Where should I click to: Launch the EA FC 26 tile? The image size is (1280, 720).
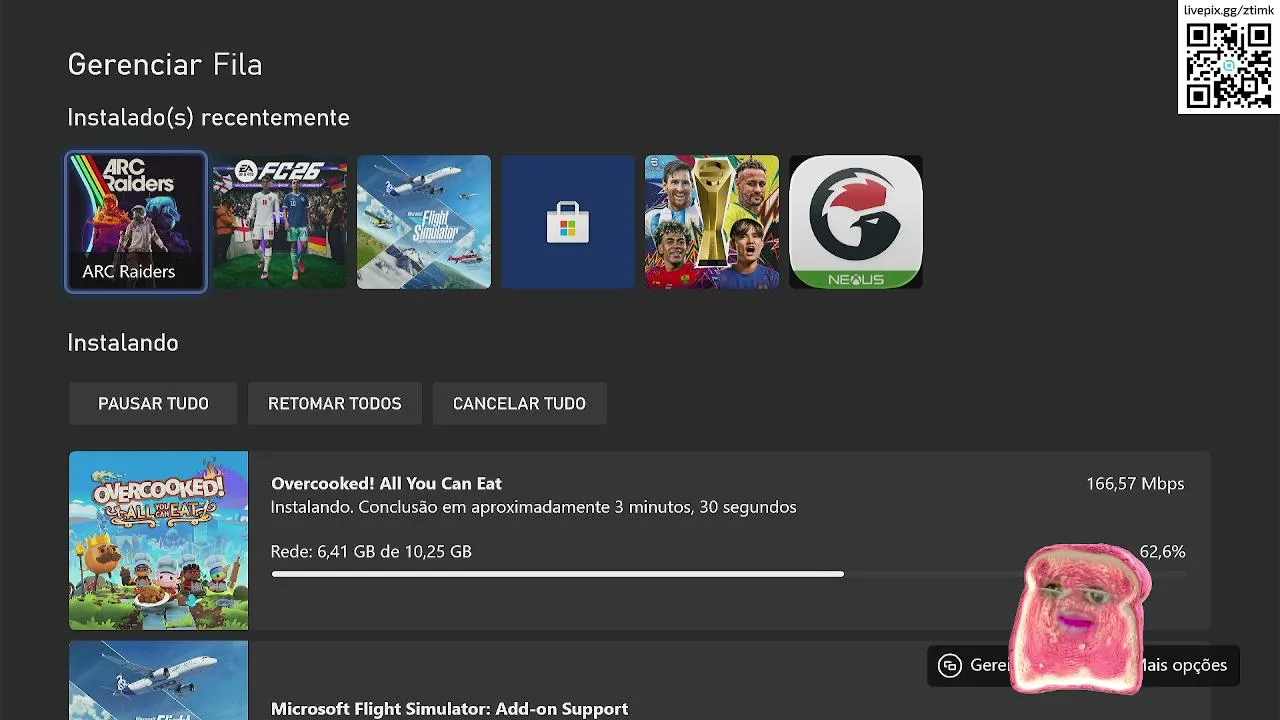click(x=280, y=222)
